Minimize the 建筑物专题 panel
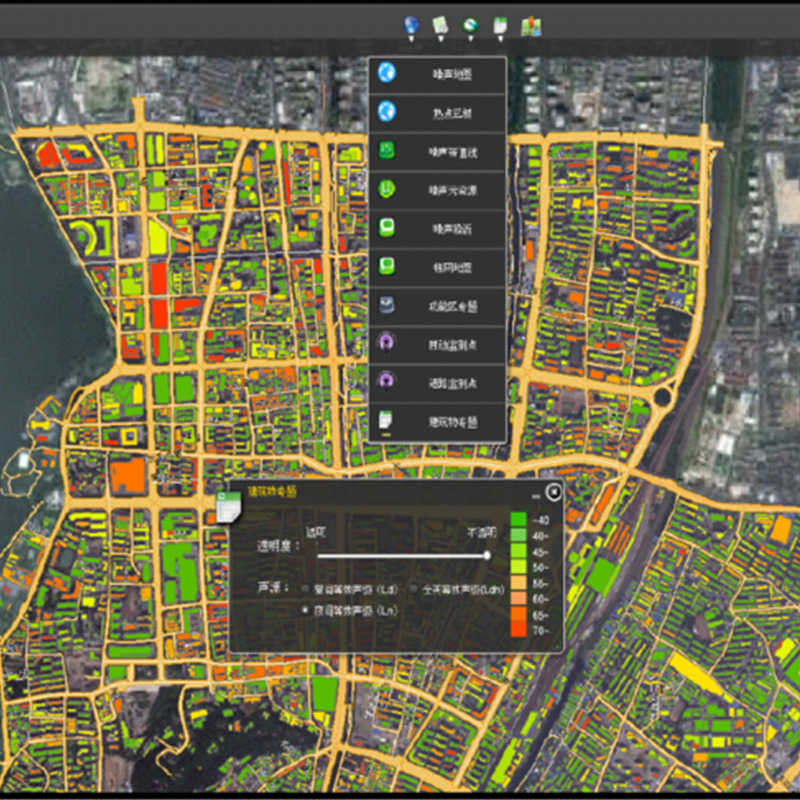Viewport: 800px width, 800px height. coord(536,495)
